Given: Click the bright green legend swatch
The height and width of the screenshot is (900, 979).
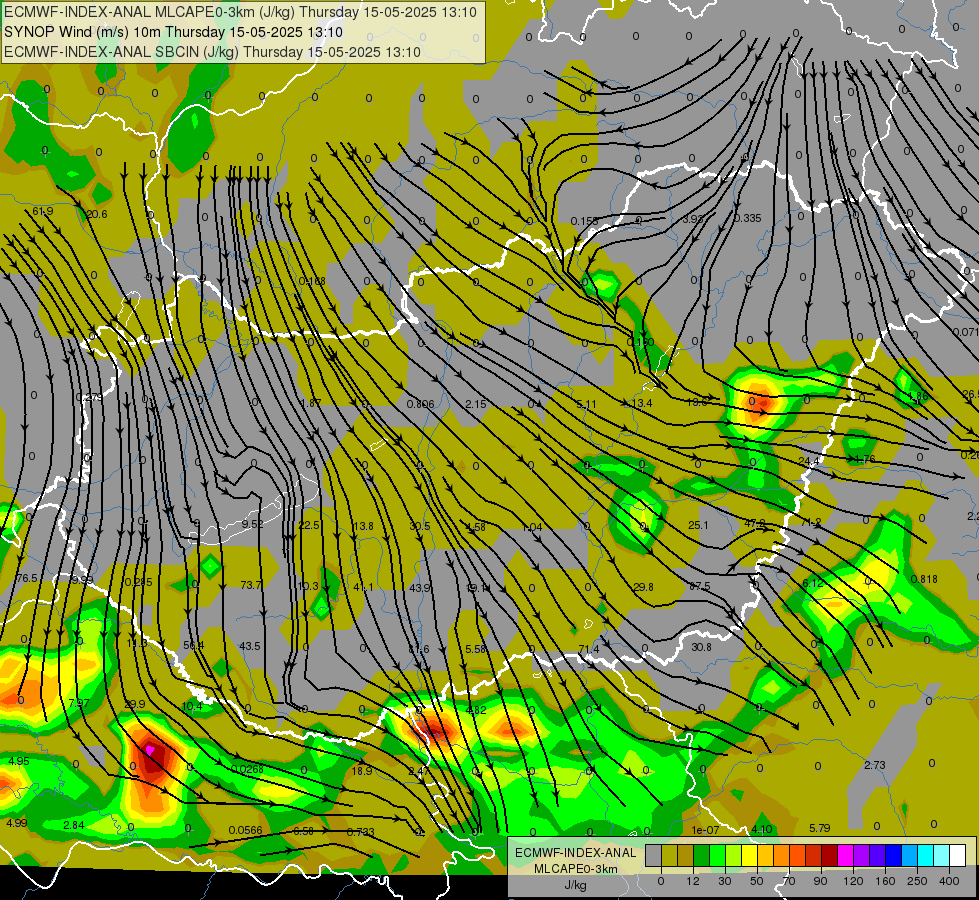Looking at the screenshot, I should pyautogui.click(x=717, y=855).
